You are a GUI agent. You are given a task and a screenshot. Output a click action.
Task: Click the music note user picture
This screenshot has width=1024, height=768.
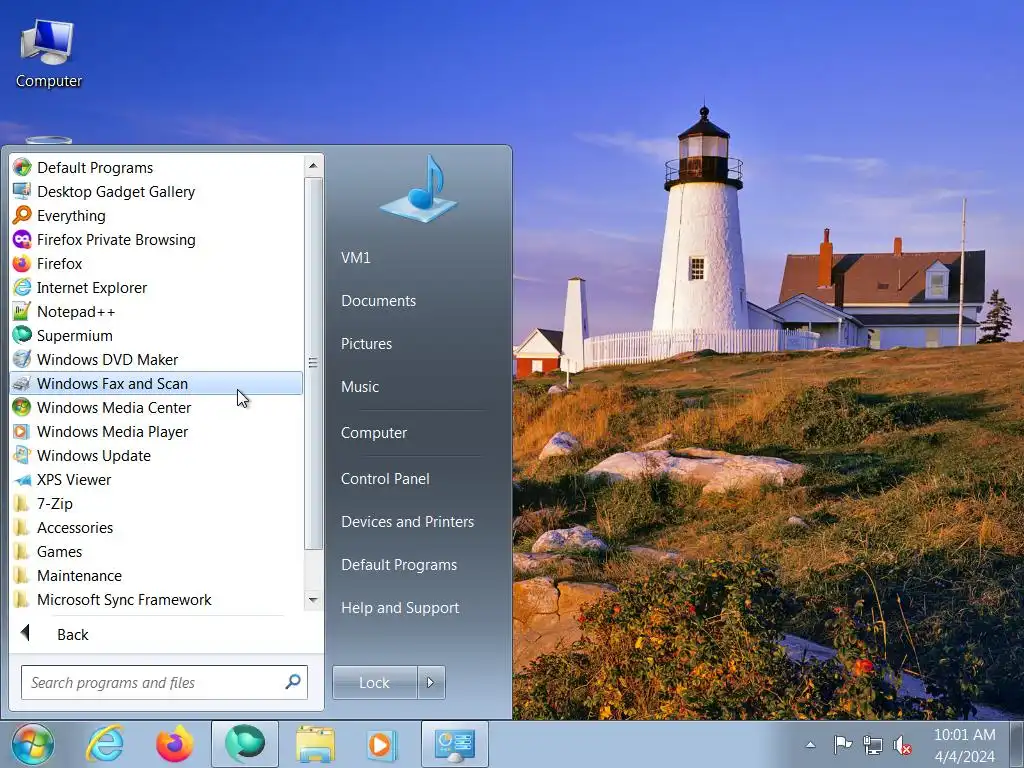[x=418, y=188]
